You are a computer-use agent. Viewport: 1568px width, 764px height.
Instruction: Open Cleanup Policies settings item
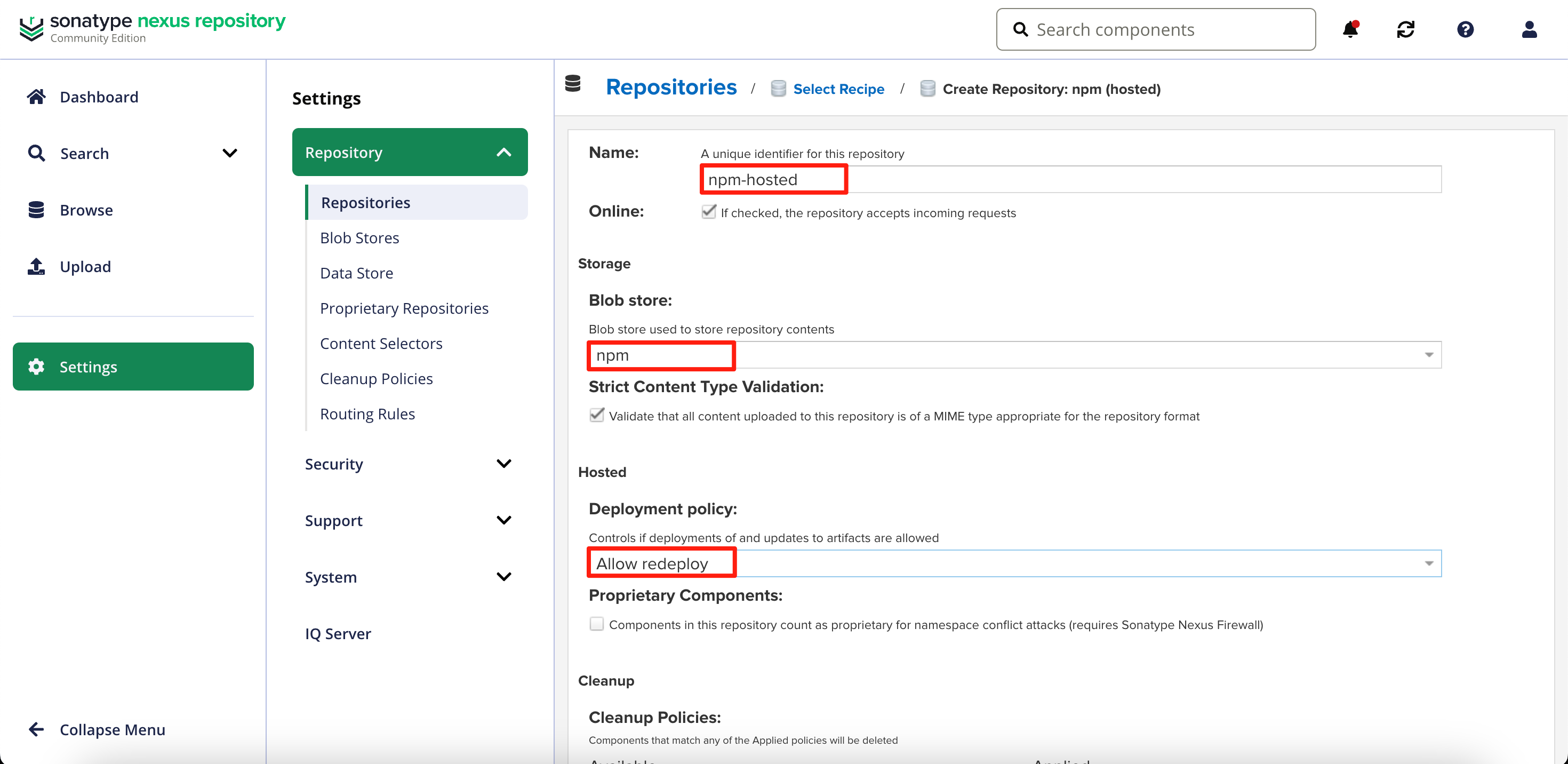[376, 379]
